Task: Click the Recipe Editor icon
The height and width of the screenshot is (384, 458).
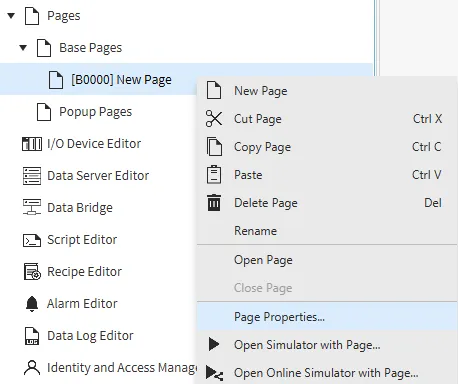Action: (x=32, y=272)
